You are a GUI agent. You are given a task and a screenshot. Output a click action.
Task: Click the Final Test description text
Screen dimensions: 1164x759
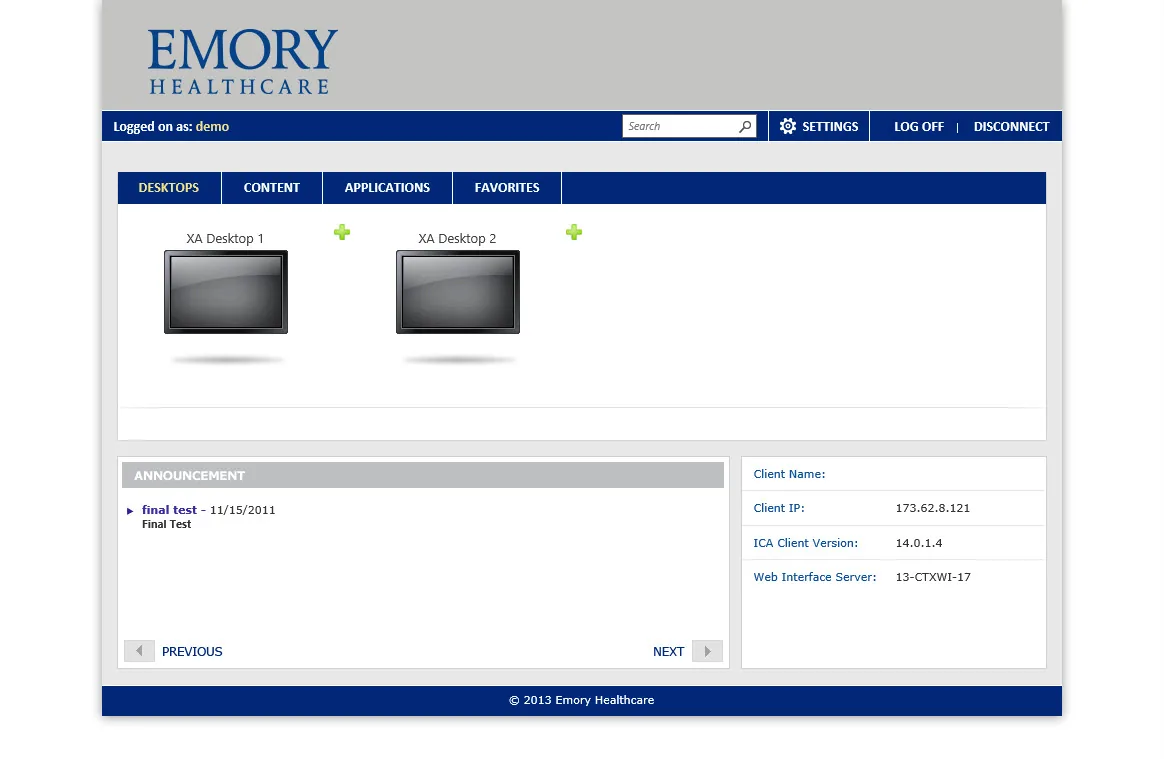[166, 524]
